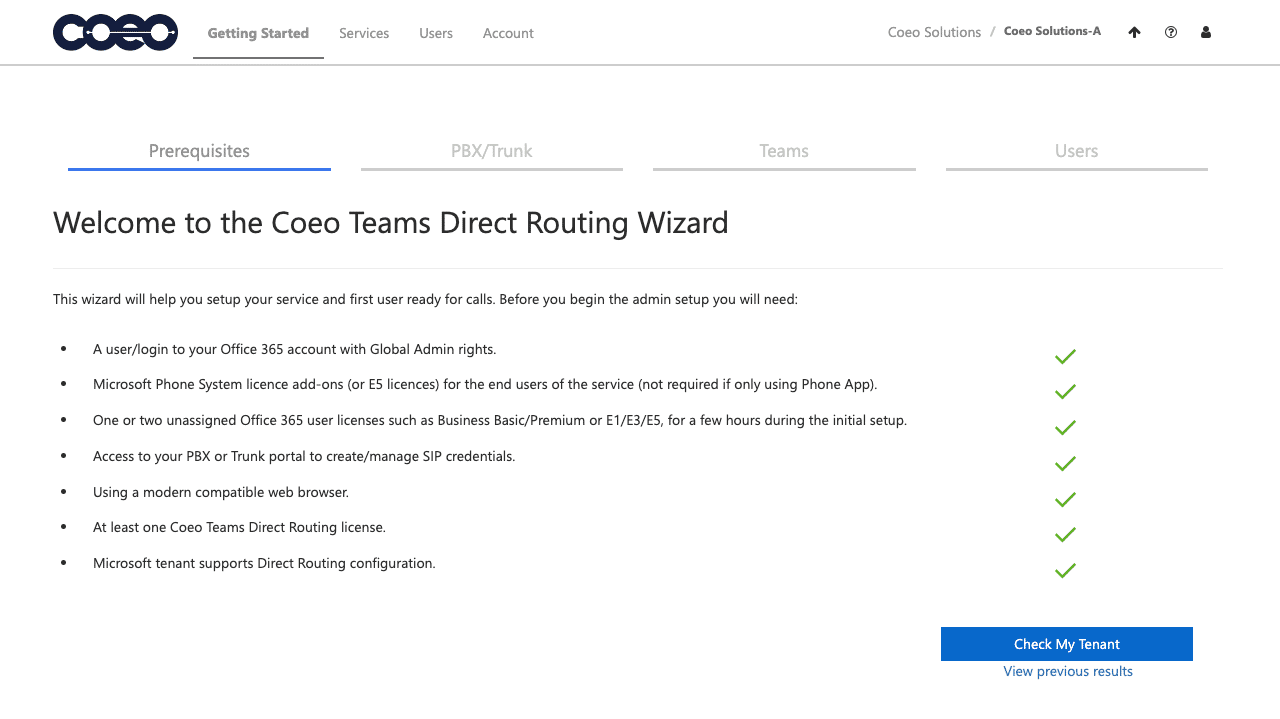Click text 'Using a modern compatible web browser.'
This screenshot has height=719, width=1280.
point(221,492)
